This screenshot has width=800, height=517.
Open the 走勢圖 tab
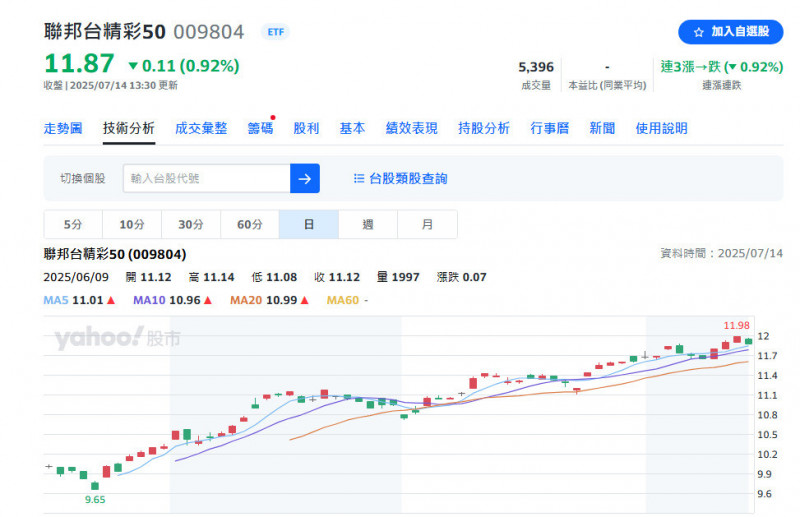(63, 128)
